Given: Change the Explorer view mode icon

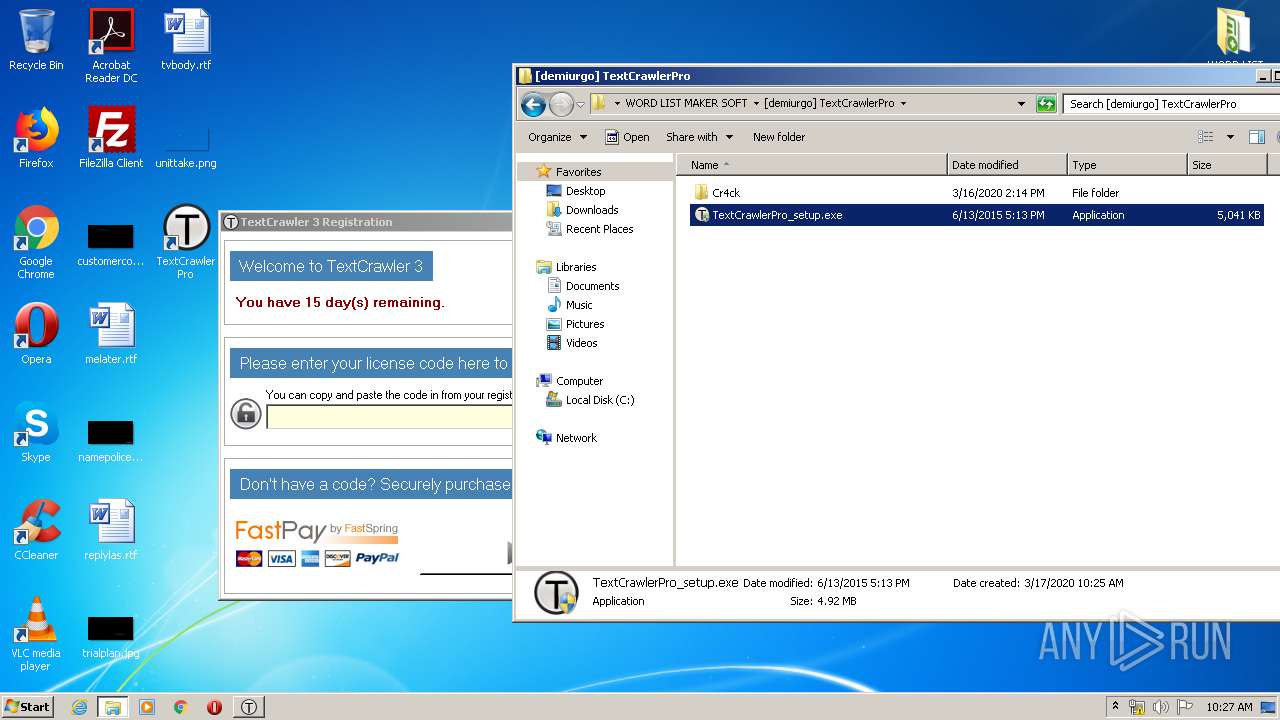Looking at the screenshot, I should [1205, 137].
